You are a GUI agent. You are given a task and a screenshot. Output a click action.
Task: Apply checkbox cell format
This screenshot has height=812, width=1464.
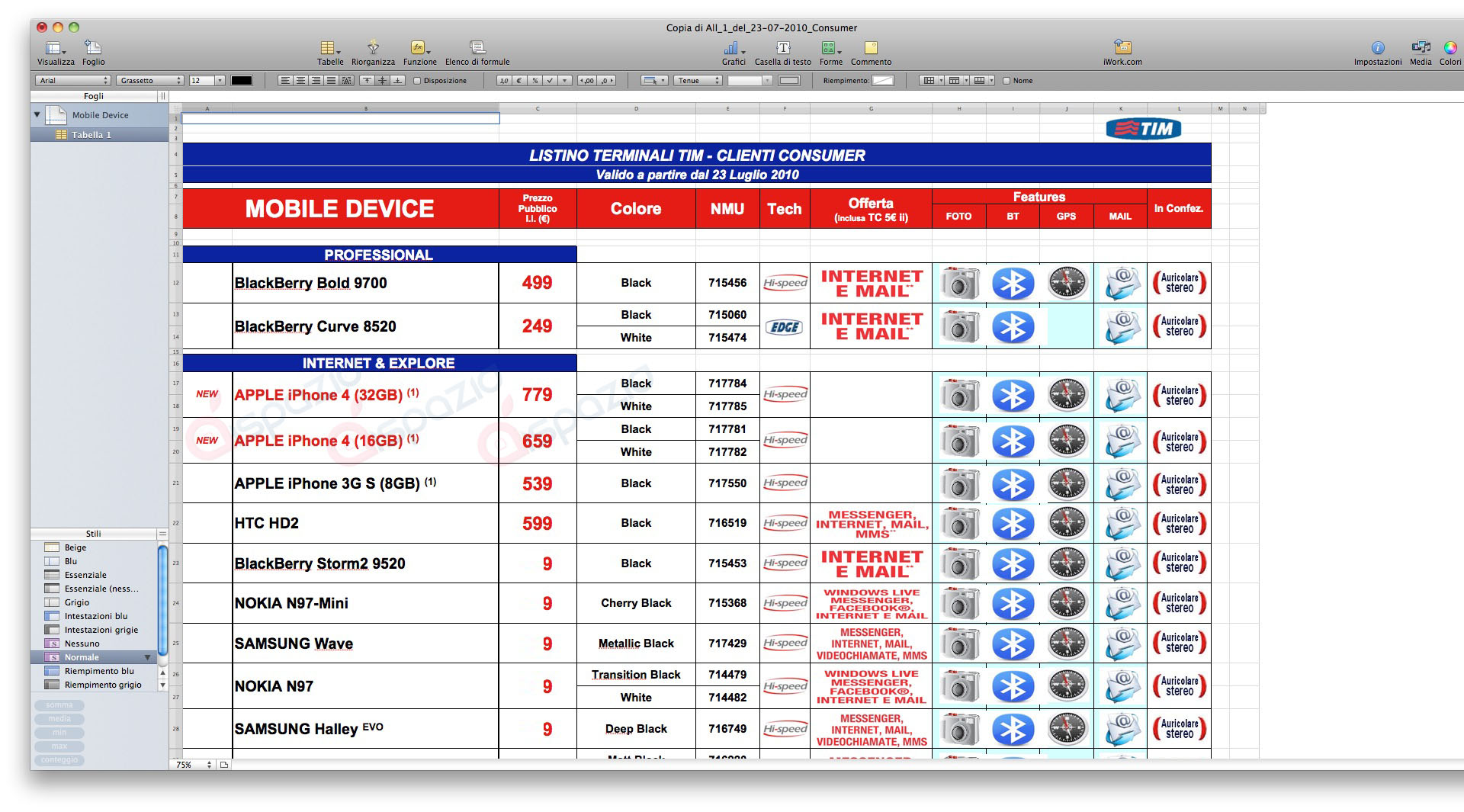click(550, 80)
